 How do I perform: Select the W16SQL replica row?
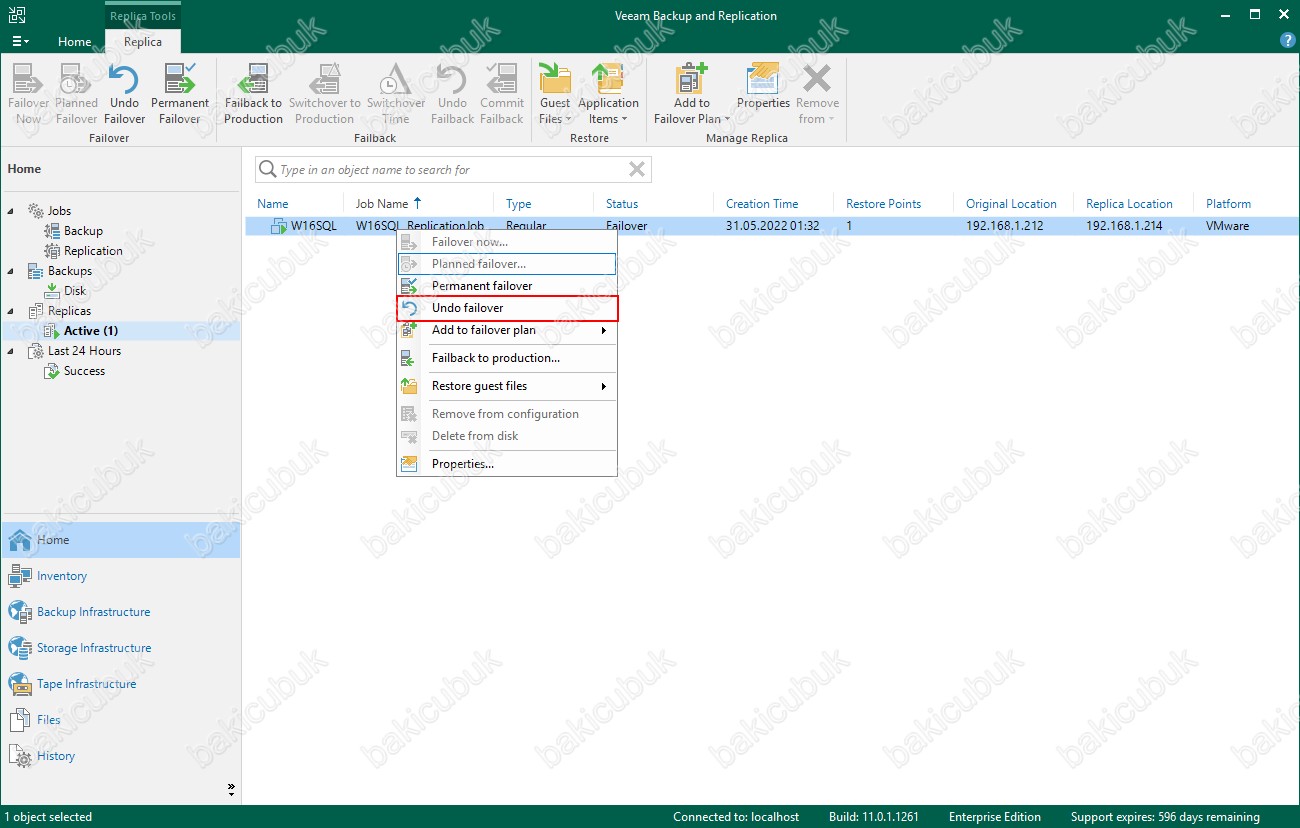[x=770, y=226]
